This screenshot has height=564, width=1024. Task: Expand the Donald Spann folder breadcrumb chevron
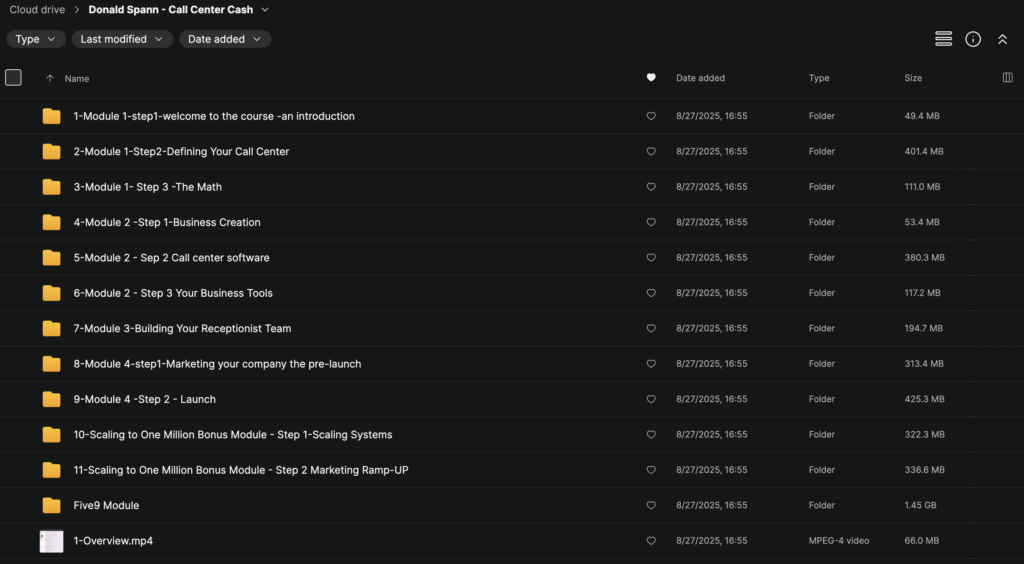pos(265,10)
